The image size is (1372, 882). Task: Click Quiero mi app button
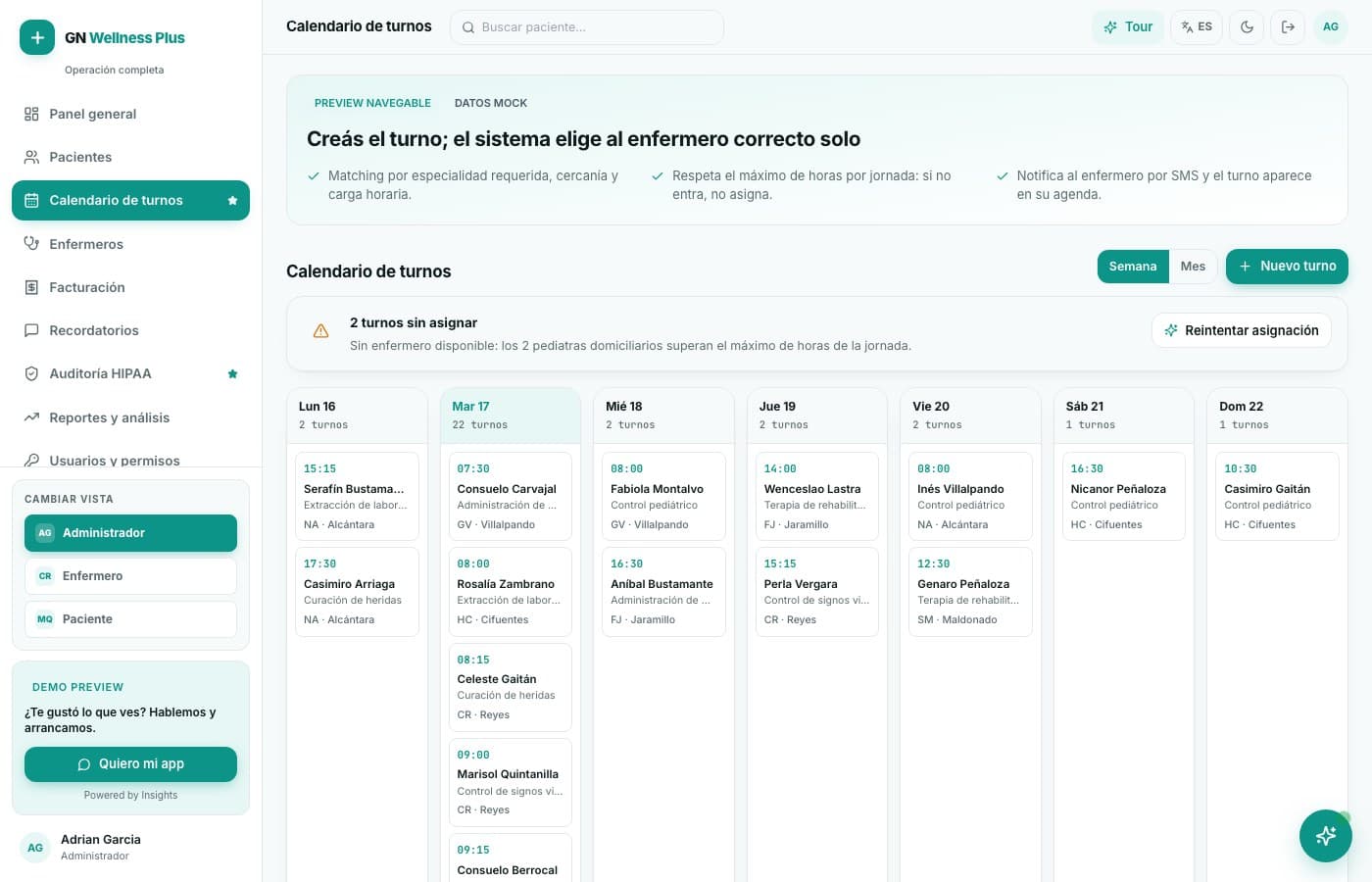130,764
